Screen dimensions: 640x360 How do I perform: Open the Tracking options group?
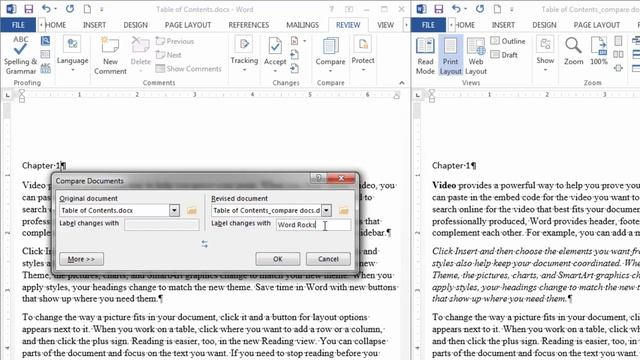coord(244,54)
